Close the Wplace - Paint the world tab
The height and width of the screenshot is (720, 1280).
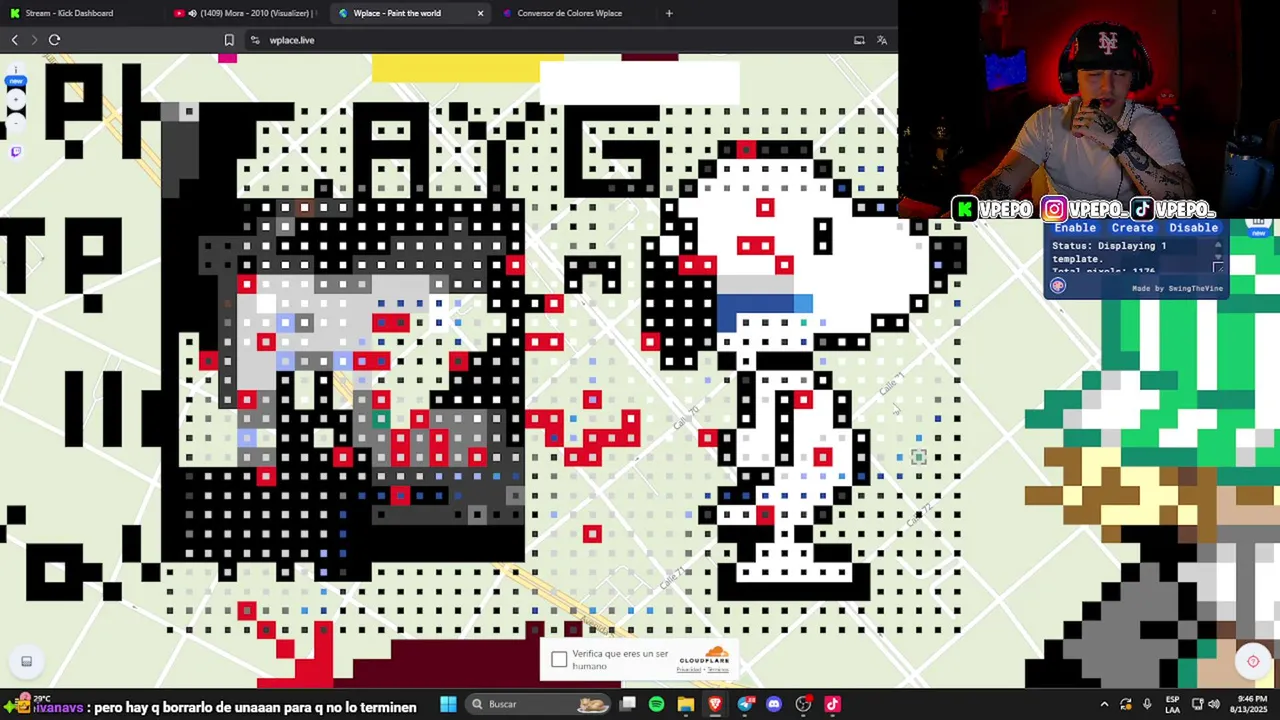[480, 13]
